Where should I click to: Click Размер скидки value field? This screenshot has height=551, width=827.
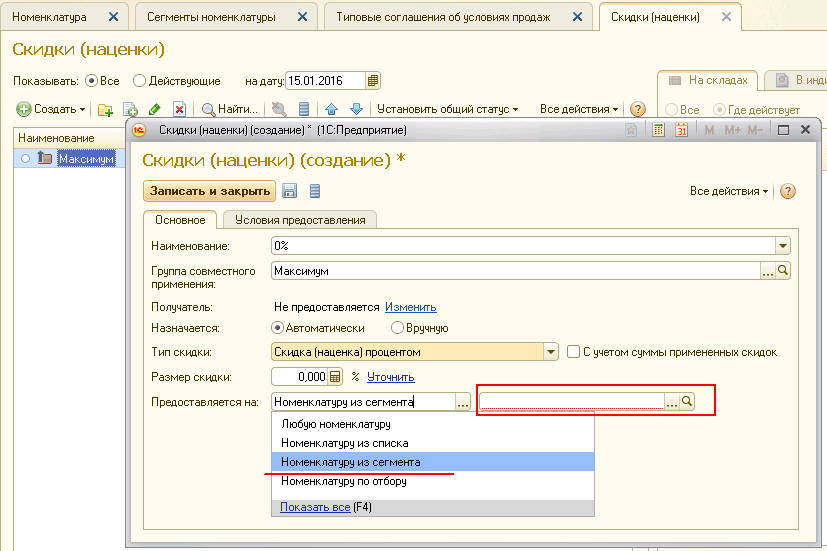point(300,377)
